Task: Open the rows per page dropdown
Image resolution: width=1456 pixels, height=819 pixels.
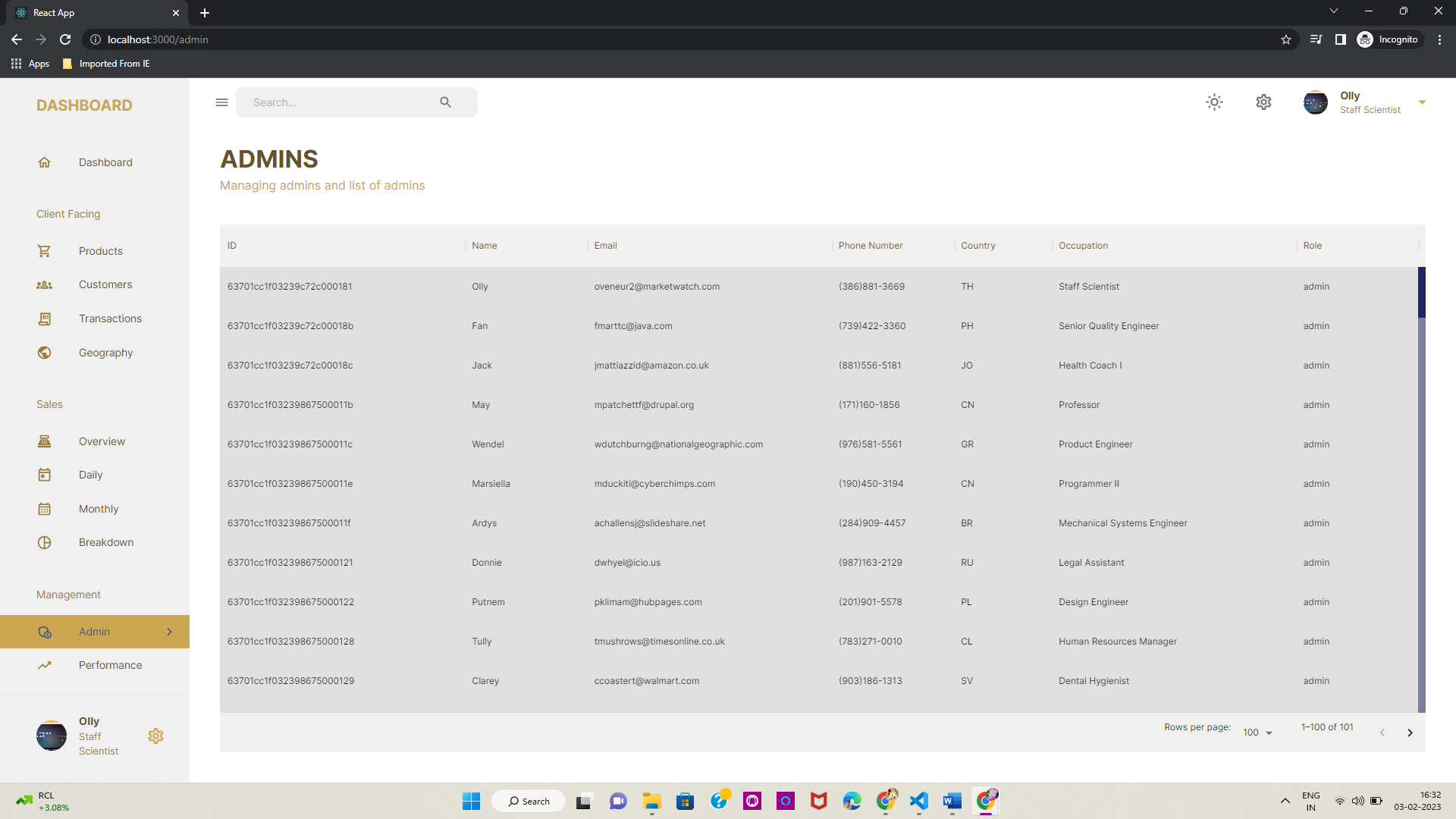Action: [x=1257, y=733]
